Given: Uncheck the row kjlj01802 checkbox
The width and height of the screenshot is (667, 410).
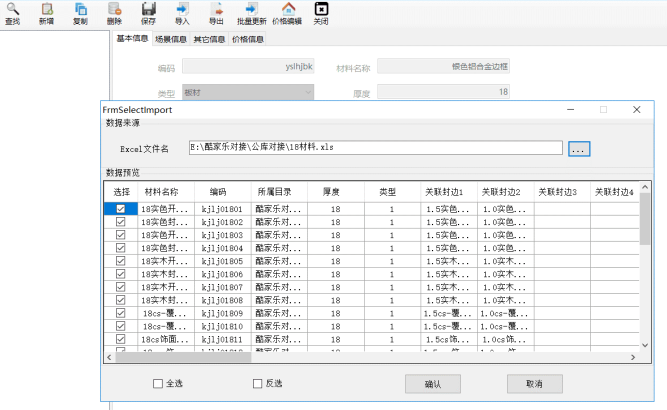Looking at the screenshot, I should (x=121, y=222).
